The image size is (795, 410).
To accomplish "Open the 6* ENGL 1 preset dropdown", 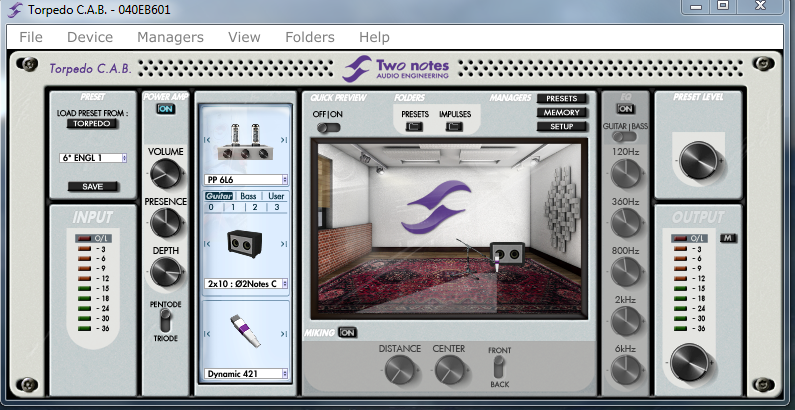I will (x=93, y=158).
